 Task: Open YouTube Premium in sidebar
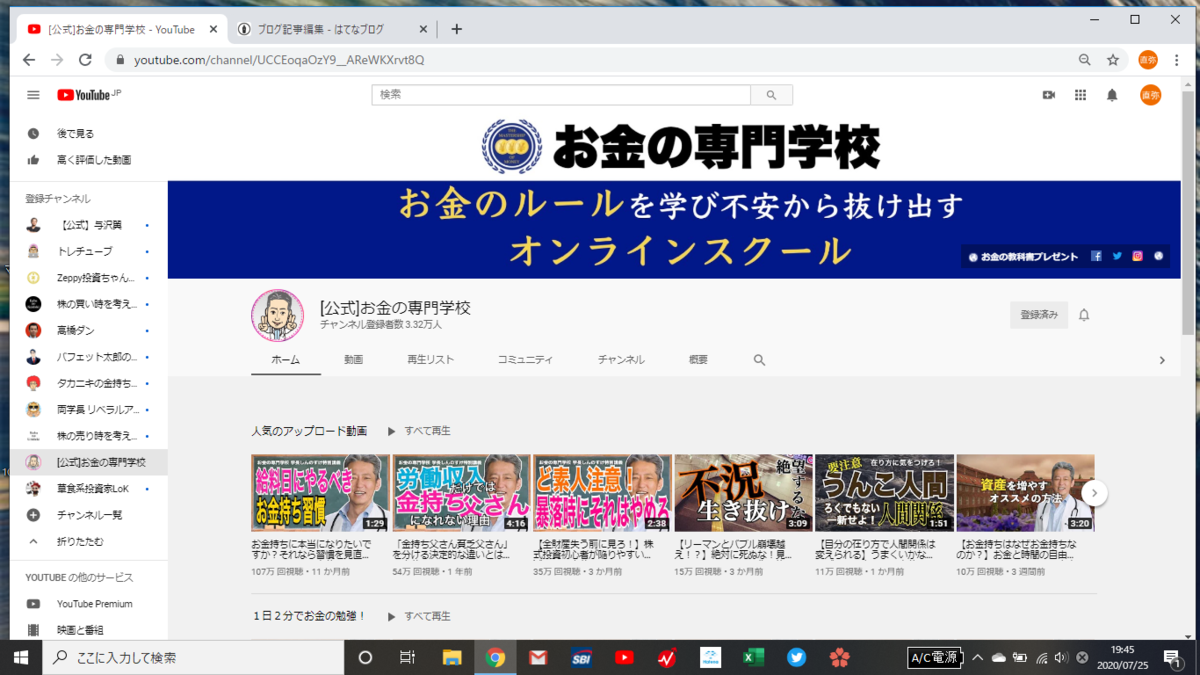pyautogui.click(x=96, y=604)
